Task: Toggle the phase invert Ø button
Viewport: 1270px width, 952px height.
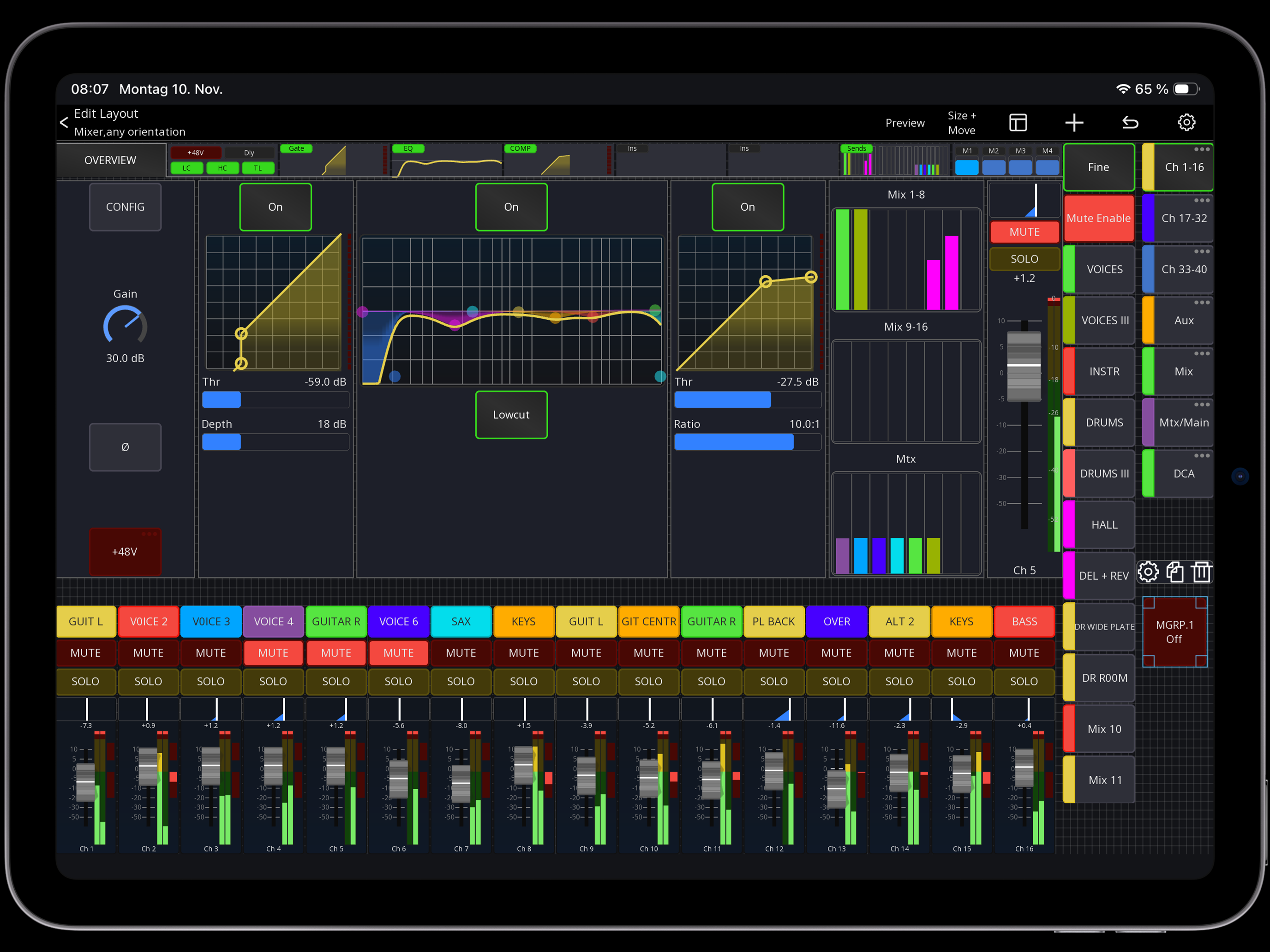Action: pos(125,446)
